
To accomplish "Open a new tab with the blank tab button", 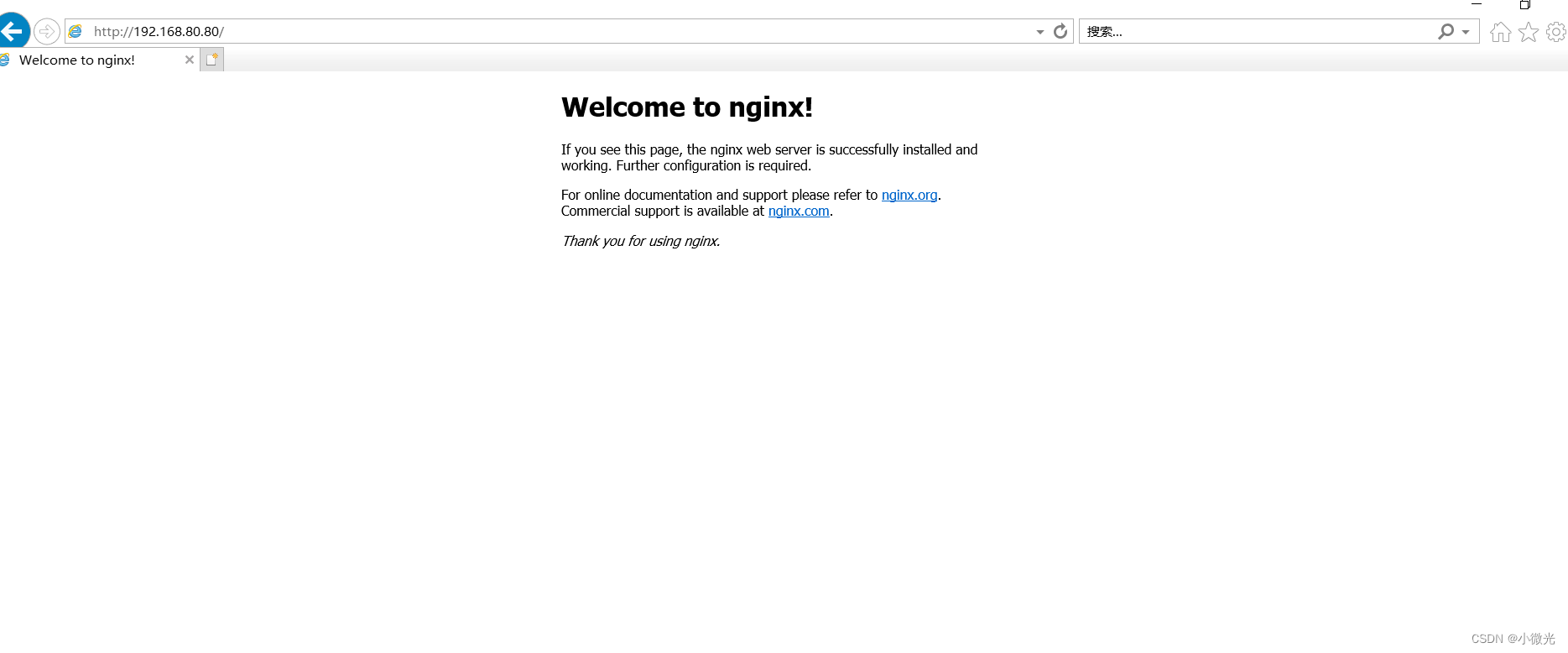I will (212, 60).
